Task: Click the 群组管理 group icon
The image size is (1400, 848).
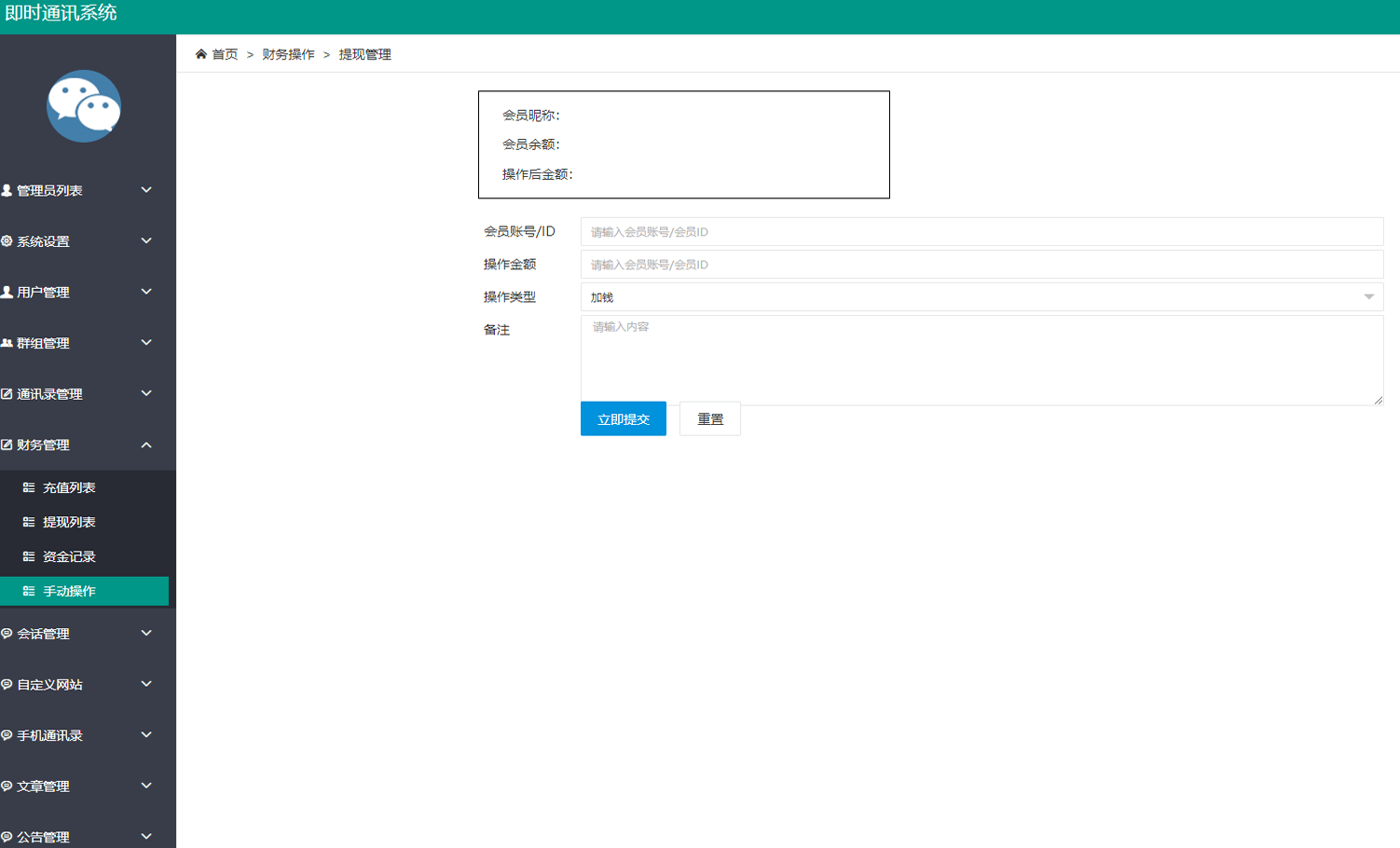Action: [7, 343]
